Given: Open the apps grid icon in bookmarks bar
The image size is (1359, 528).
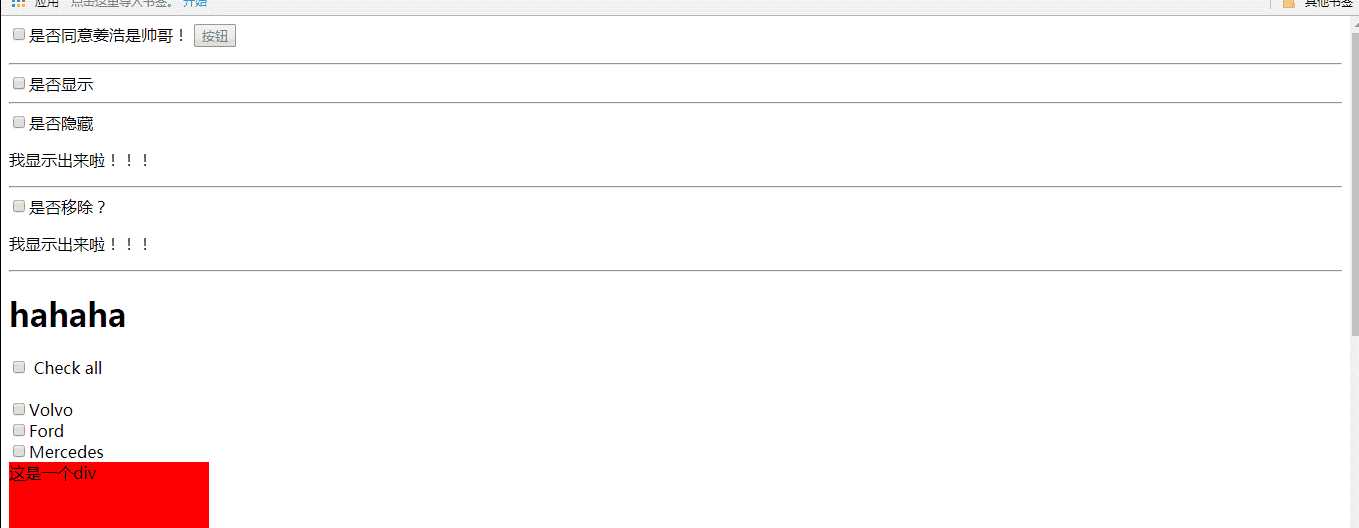Looking at the screenshot, I should click(x=18, y=3).
